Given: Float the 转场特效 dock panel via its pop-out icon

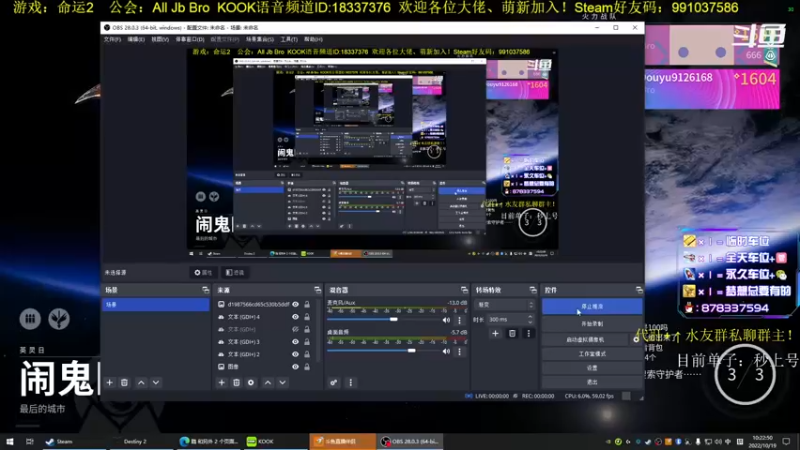Looking at the screenshot, I should tap(533, 290).
